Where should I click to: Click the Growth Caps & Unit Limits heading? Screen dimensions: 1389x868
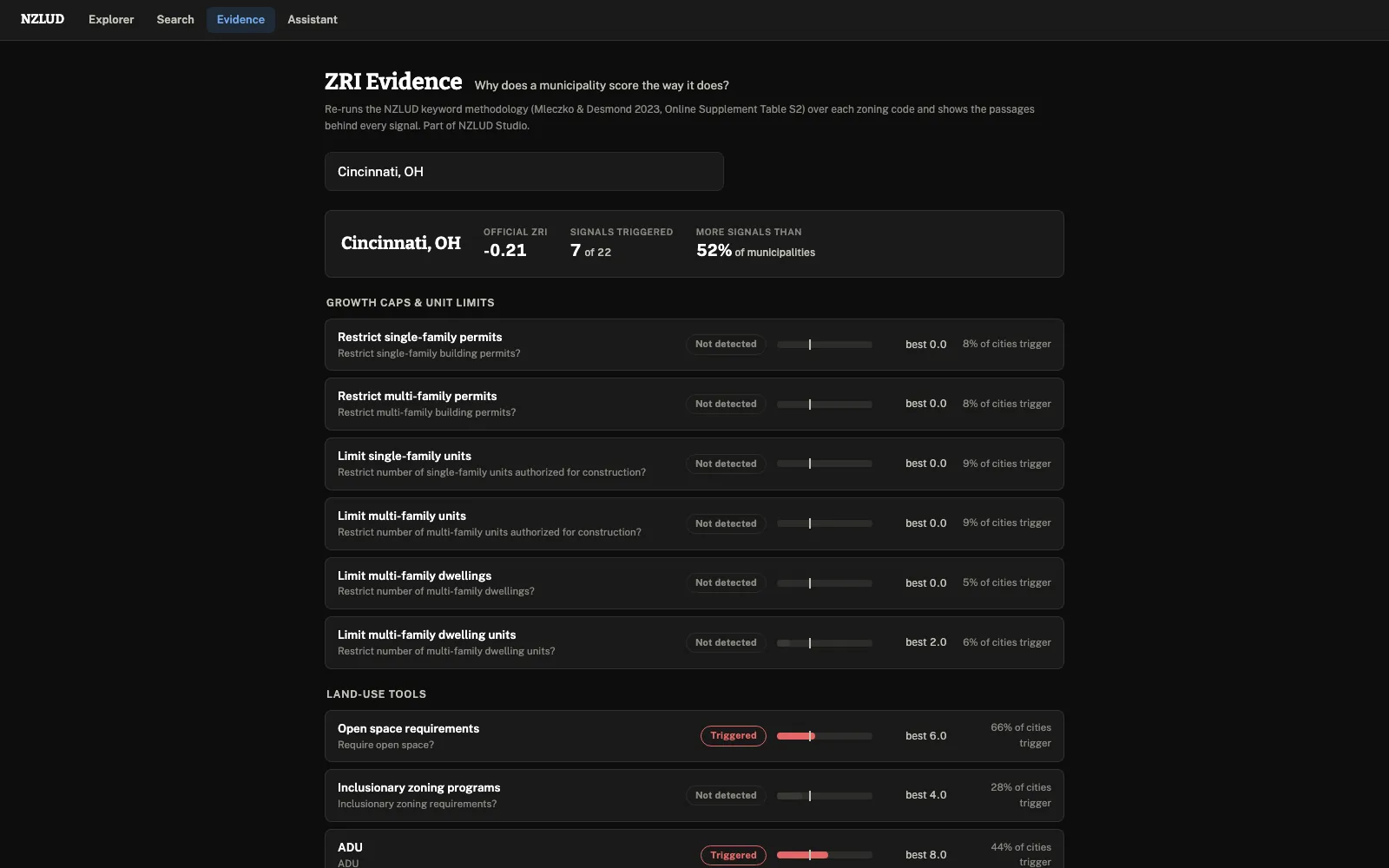click(411, 303)
